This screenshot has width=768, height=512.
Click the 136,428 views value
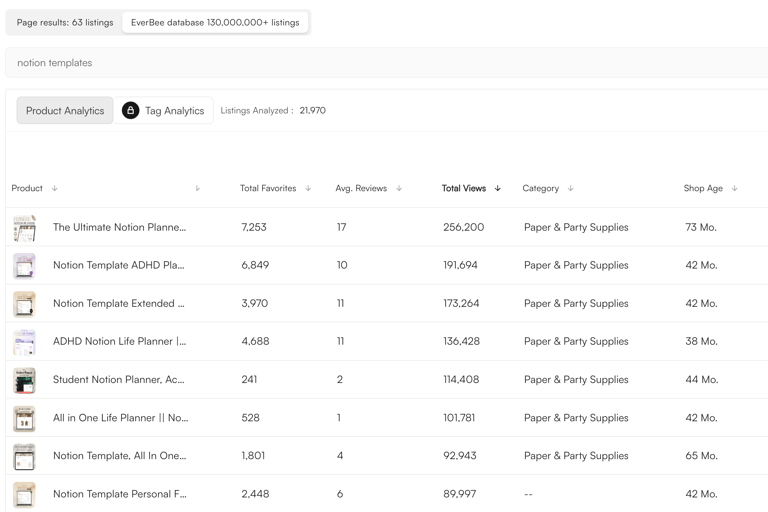pyautogui.click(x=461, y=341)
